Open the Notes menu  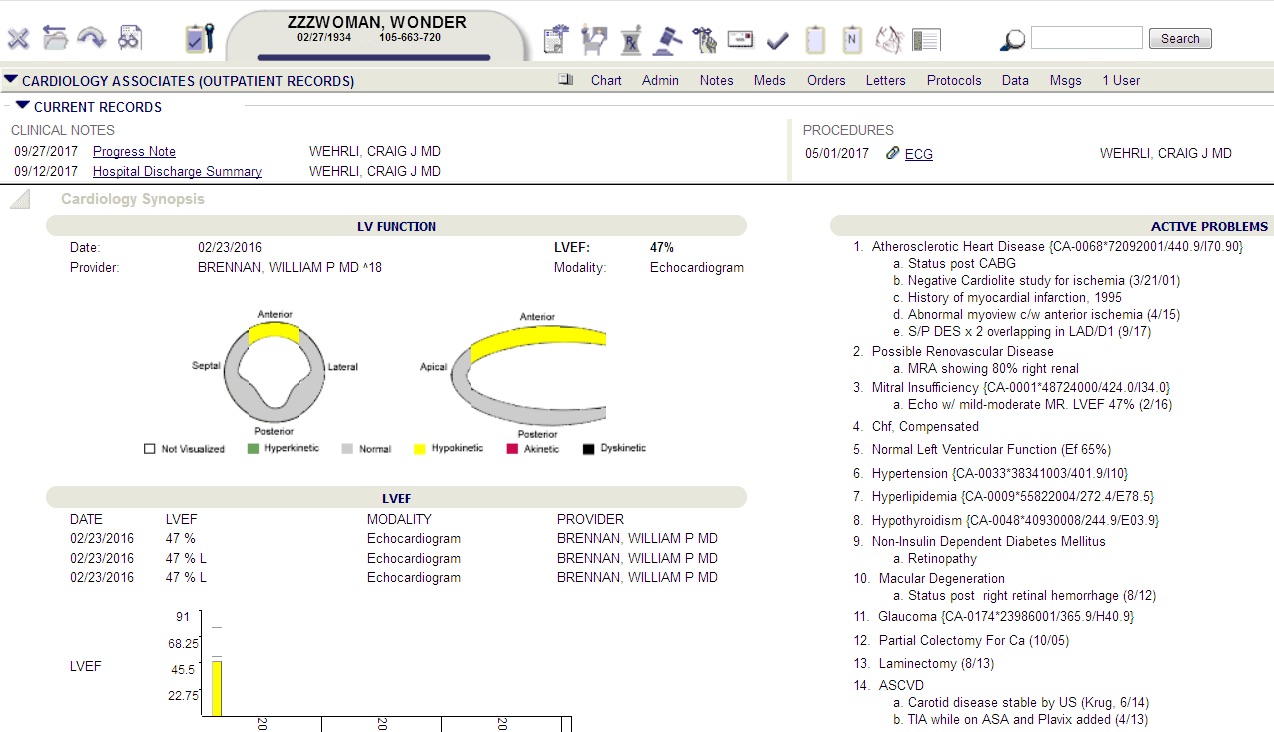coord(716,80)
